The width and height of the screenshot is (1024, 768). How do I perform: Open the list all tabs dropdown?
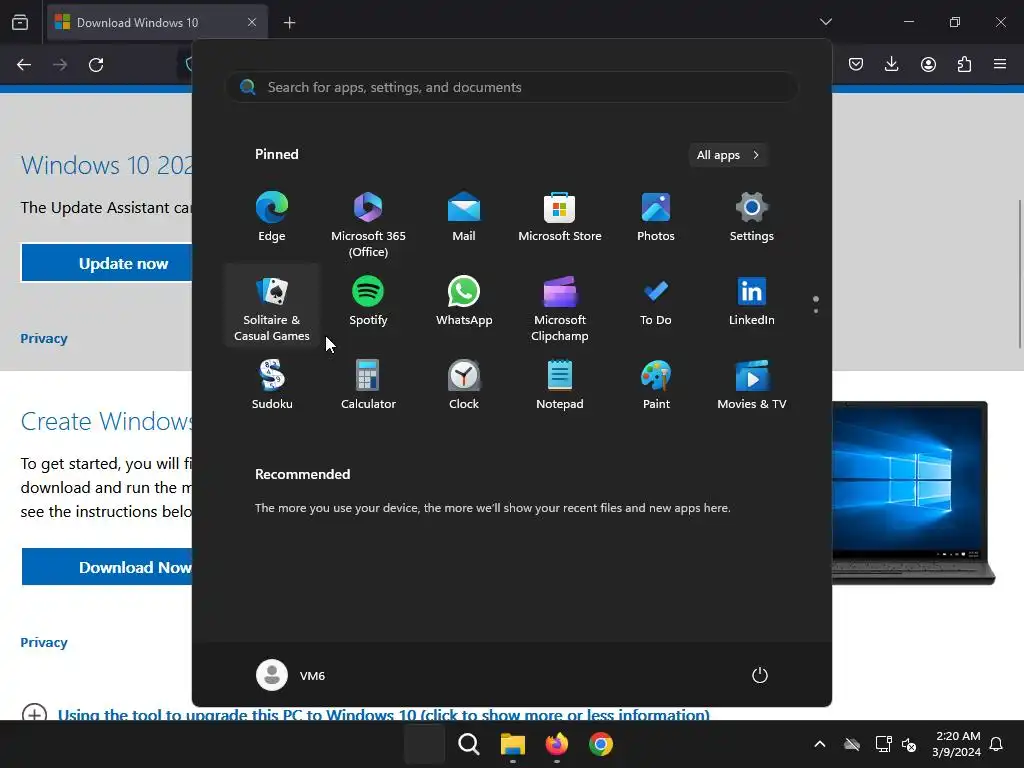click(826, 22)
